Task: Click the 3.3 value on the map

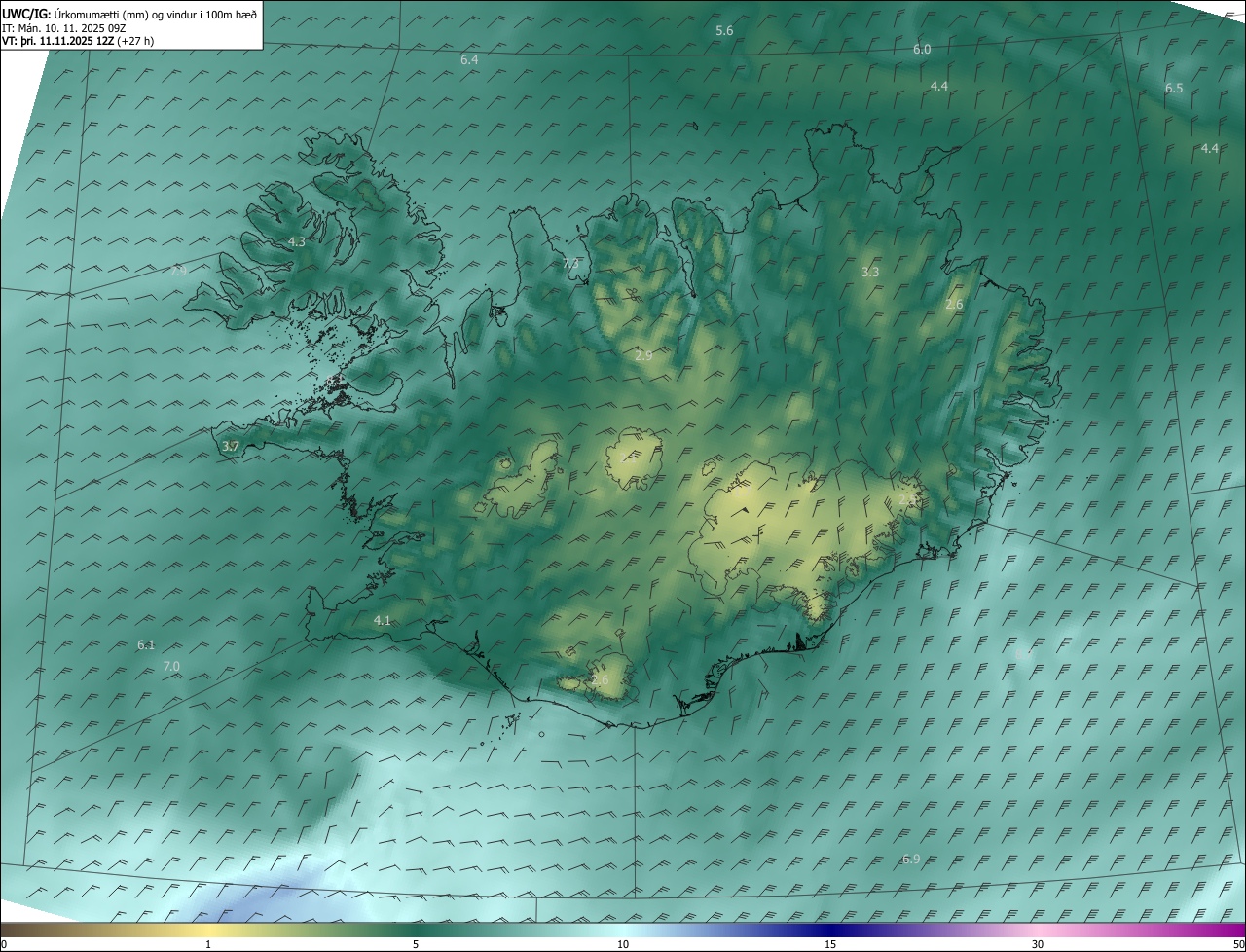Action: pyautogui.click(x=870, y=273)
